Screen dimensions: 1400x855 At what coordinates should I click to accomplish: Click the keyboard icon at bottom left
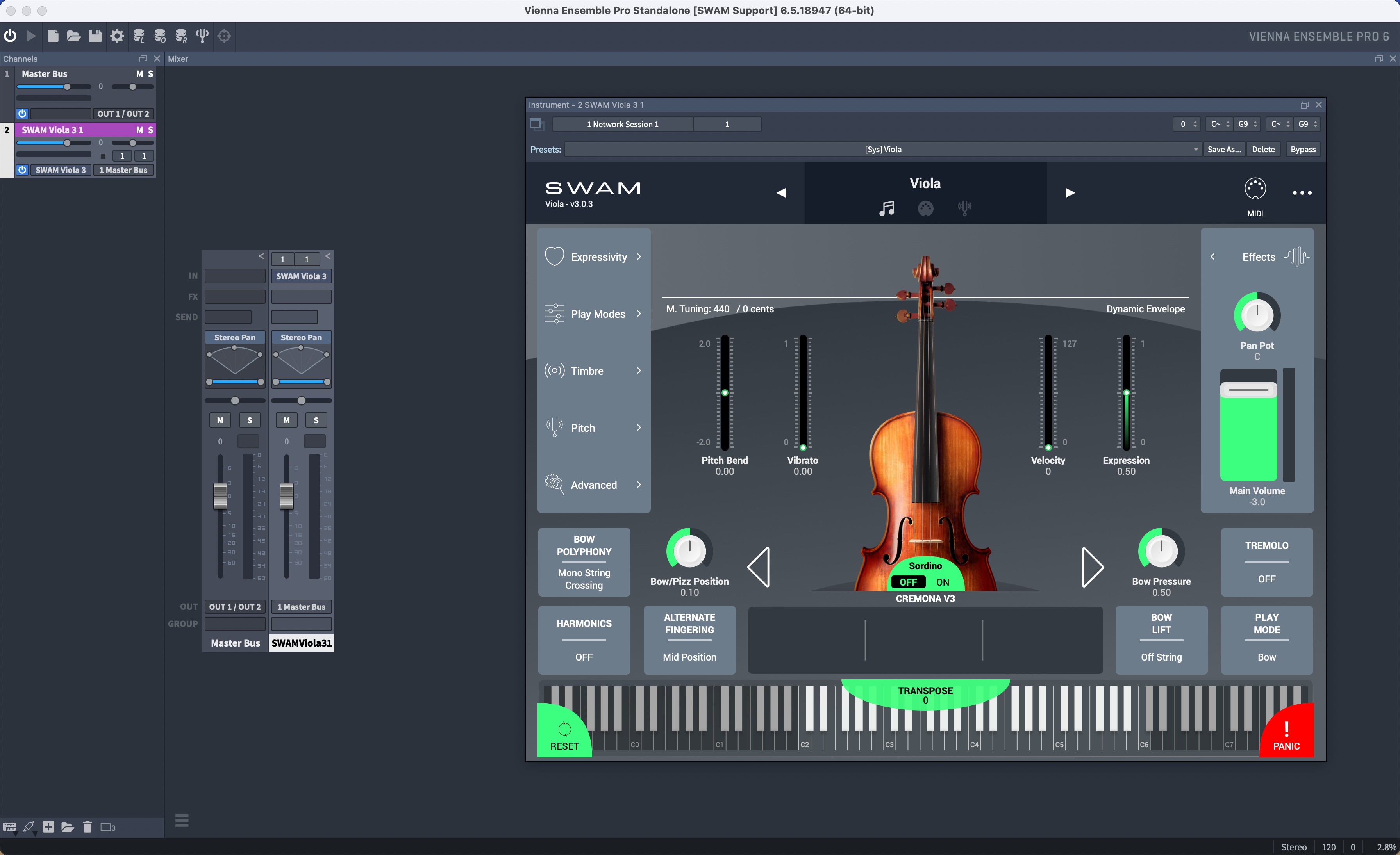(10, 827)
